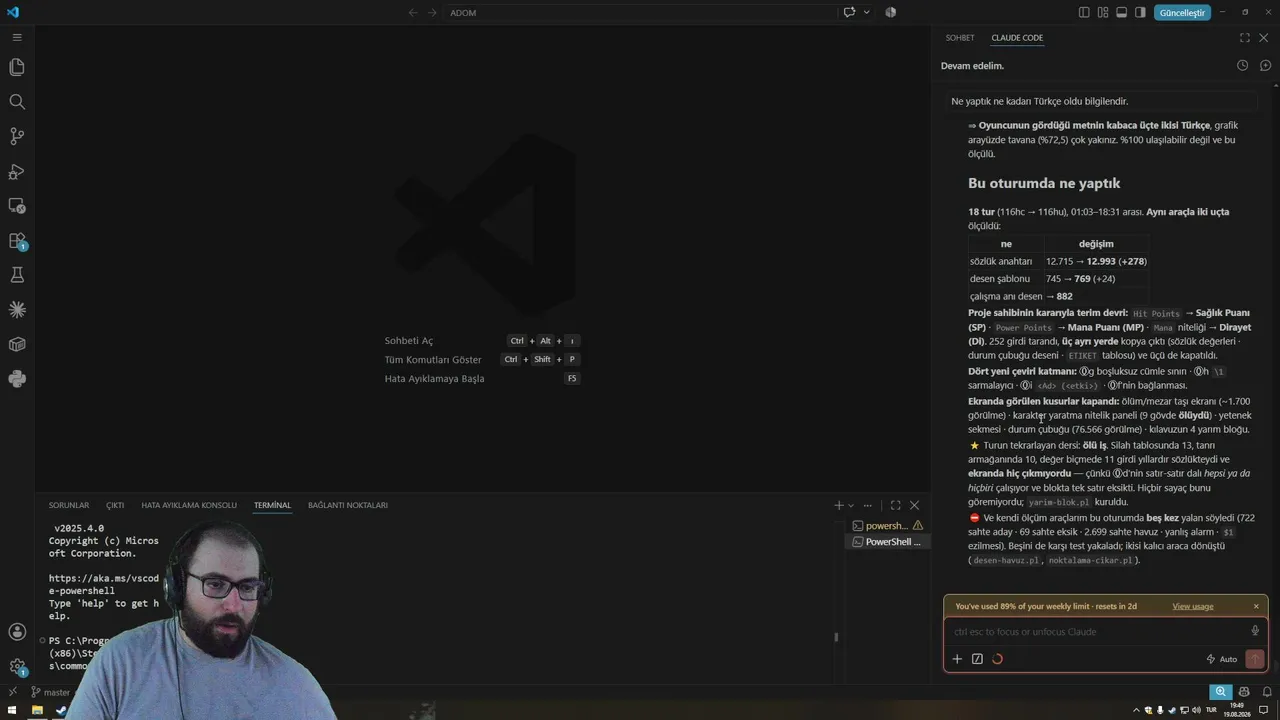
Task: Select the TERMİNAL panel tab
Action: pyautogui.click(x=272, y=506)
